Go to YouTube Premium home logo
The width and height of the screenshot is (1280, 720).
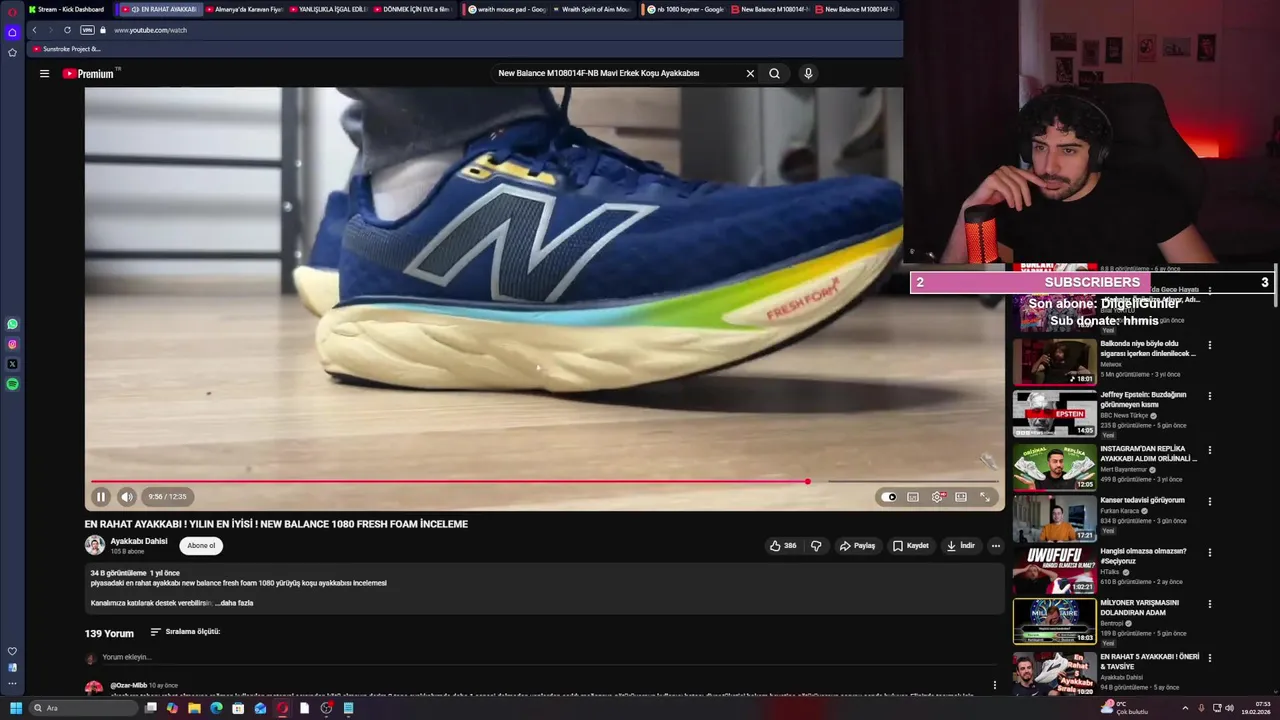point(90,73)
